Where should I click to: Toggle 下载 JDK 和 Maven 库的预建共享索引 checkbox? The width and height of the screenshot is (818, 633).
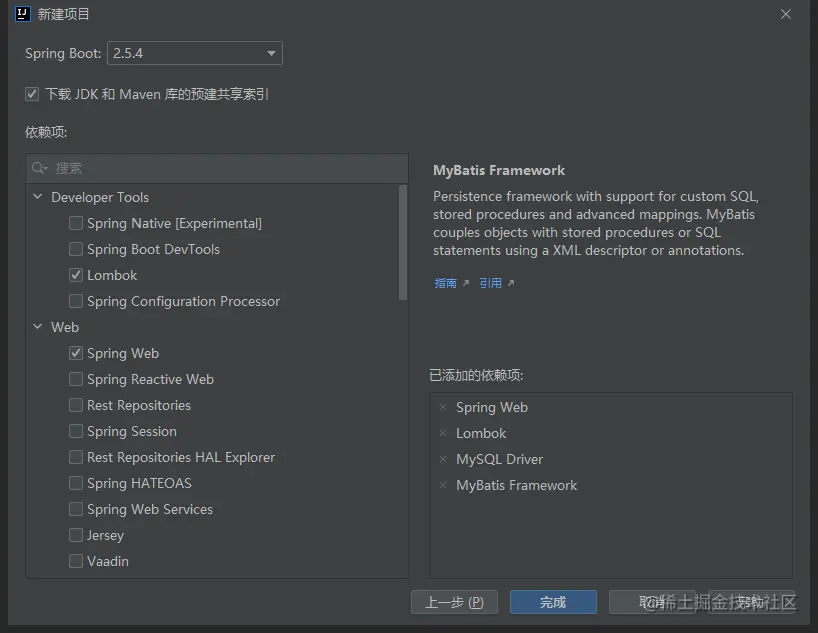point(32,94)
